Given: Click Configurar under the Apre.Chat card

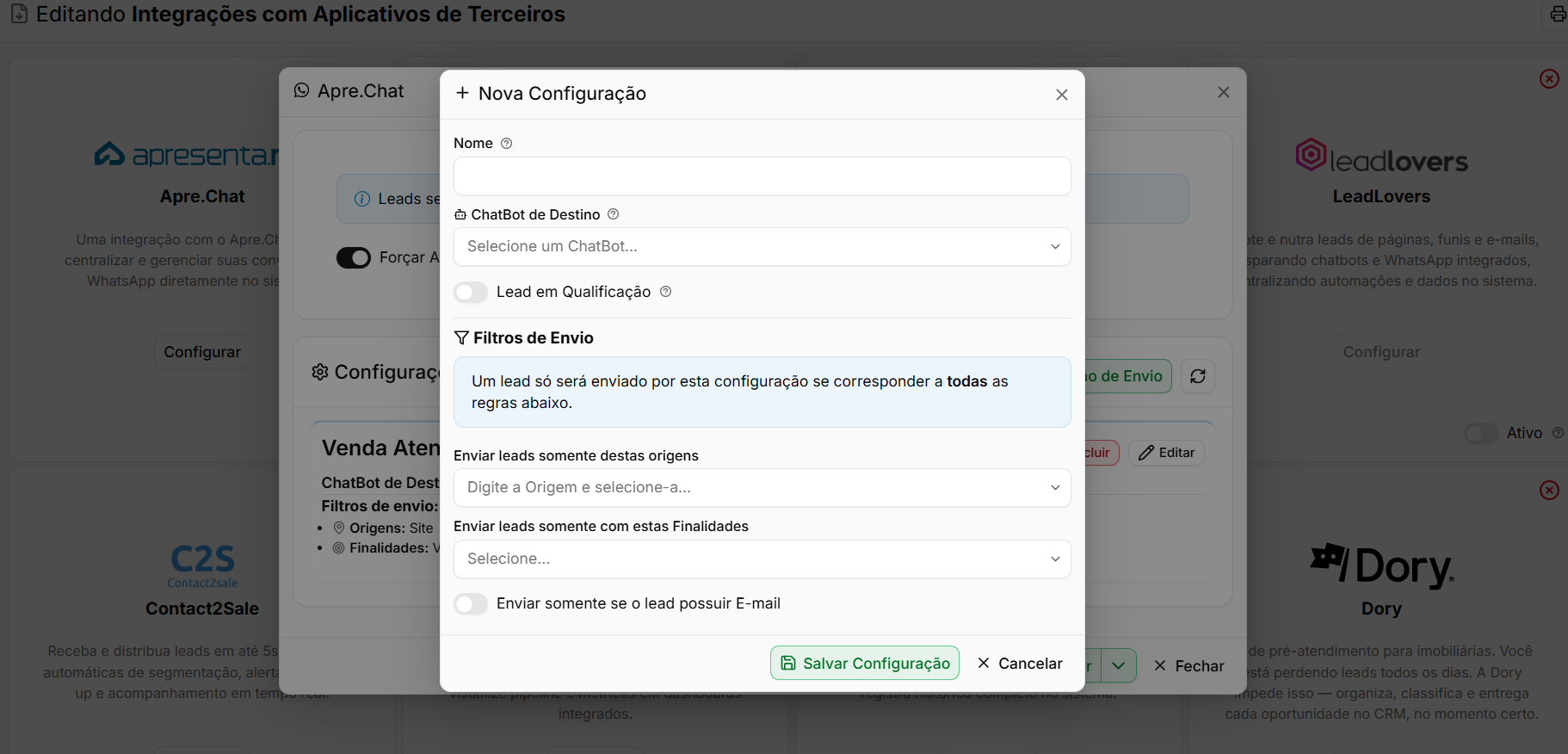Looking at the screenshot, I should [202, 352].
